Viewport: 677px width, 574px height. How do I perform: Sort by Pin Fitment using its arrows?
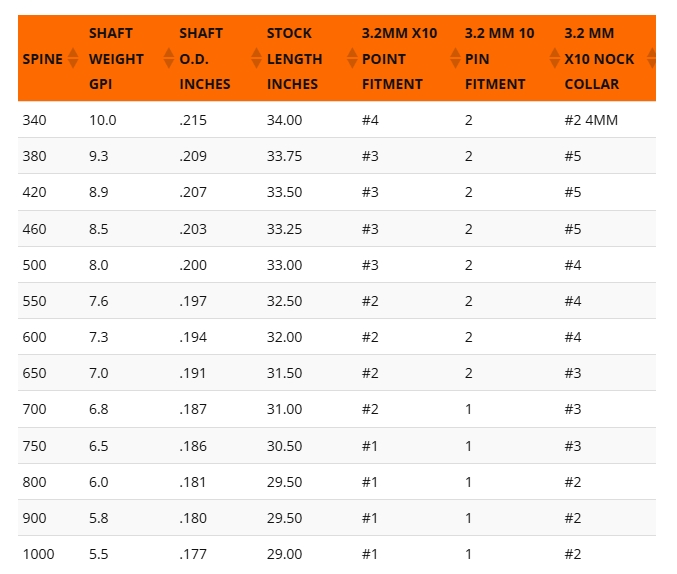point(555,59)
